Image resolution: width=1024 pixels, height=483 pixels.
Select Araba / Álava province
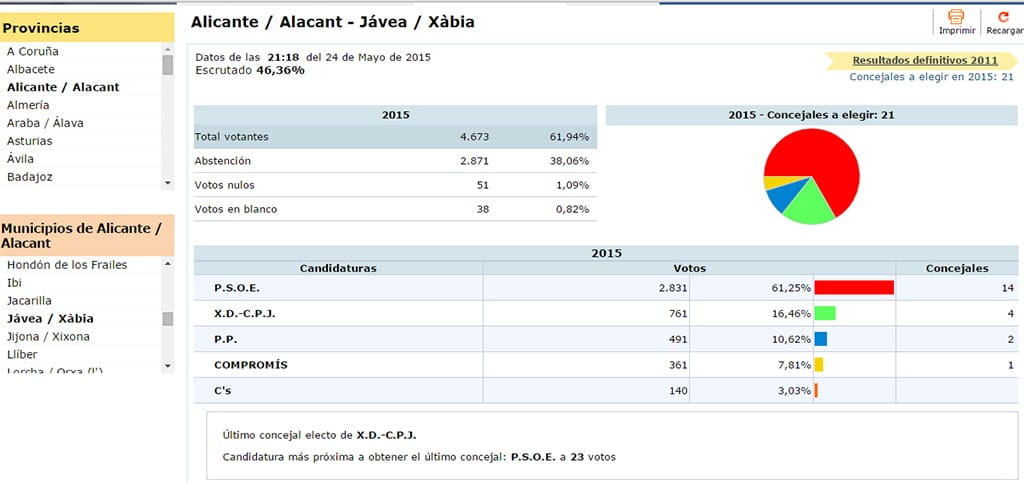(45, 123)
